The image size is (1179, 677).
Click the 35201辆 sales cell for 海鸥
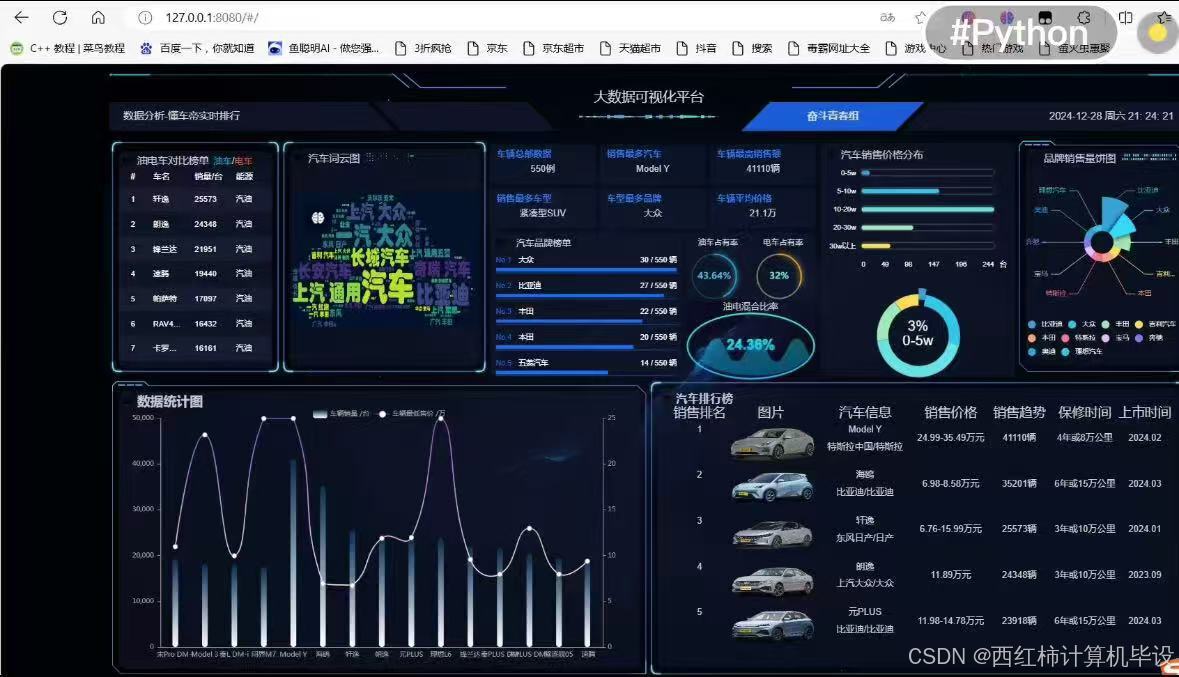pyautogui.click(x=1019, y=484)
